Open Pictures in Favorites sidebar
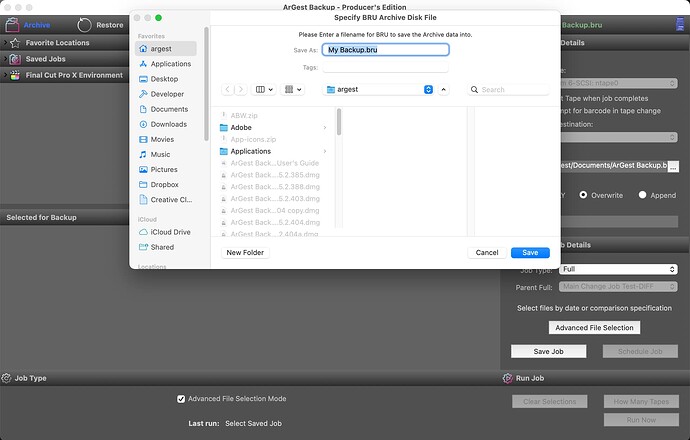This screenshot has width=690, height=440. coord(165,169)
